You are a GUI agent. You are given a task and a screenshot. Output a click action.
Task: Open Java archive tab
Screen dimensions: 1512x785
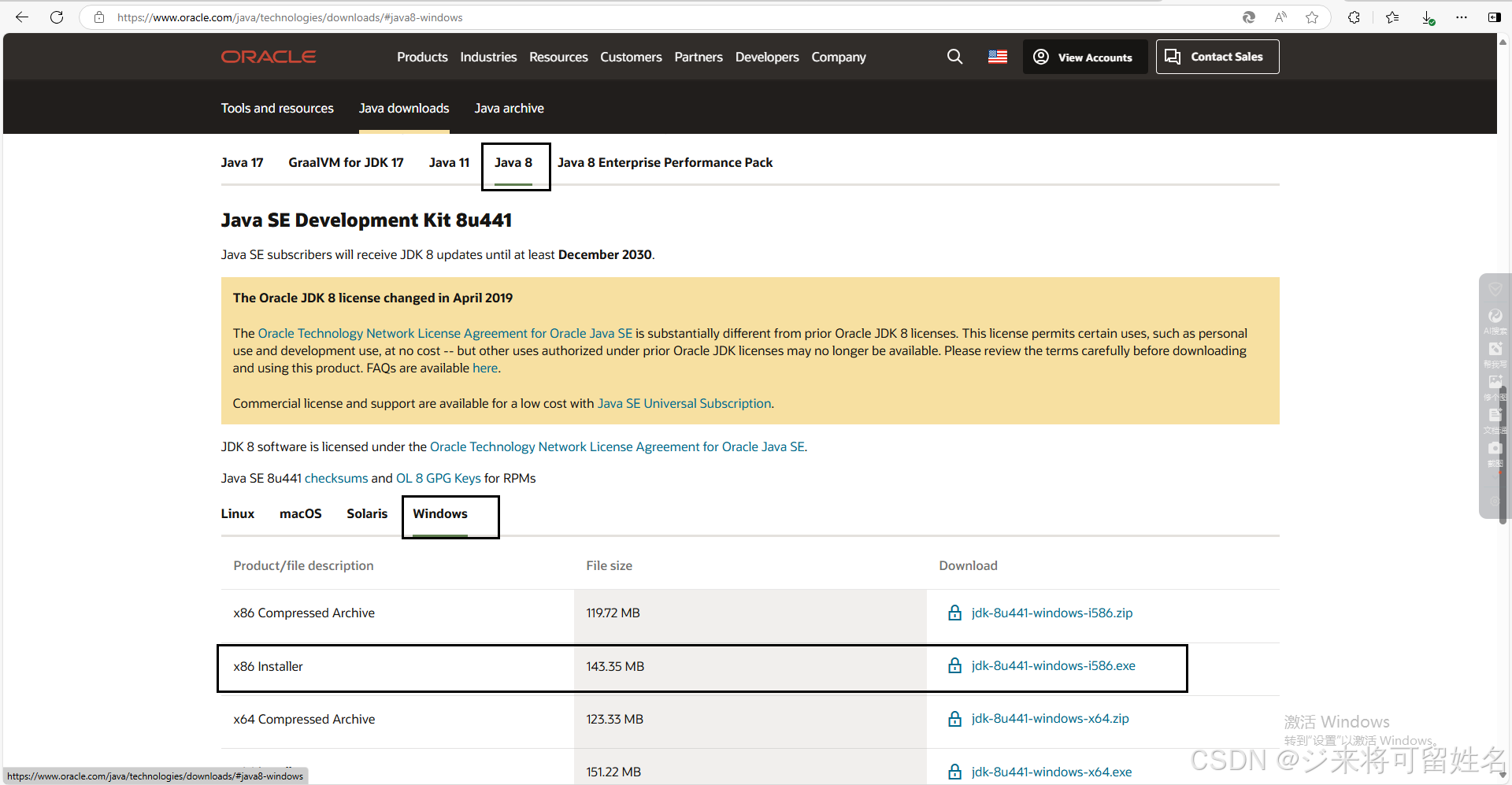click(x=509, y=108)
